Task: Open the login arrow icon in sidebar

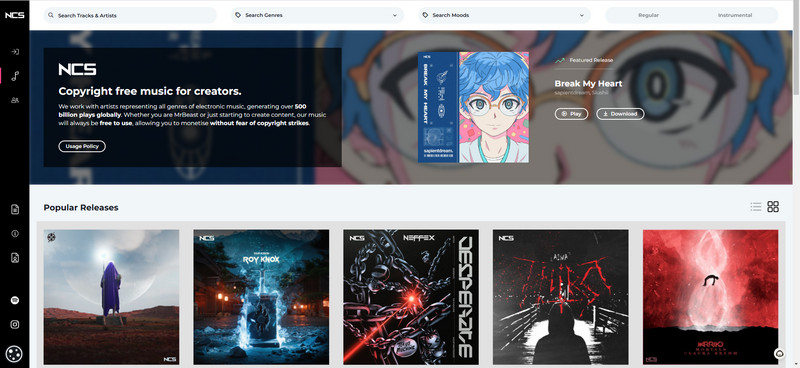Action: (15, 52)
